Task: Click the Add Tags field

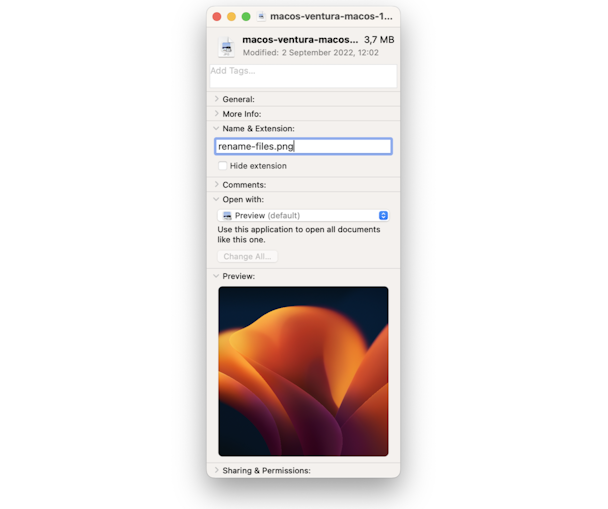Action: (x=303, y=76)
